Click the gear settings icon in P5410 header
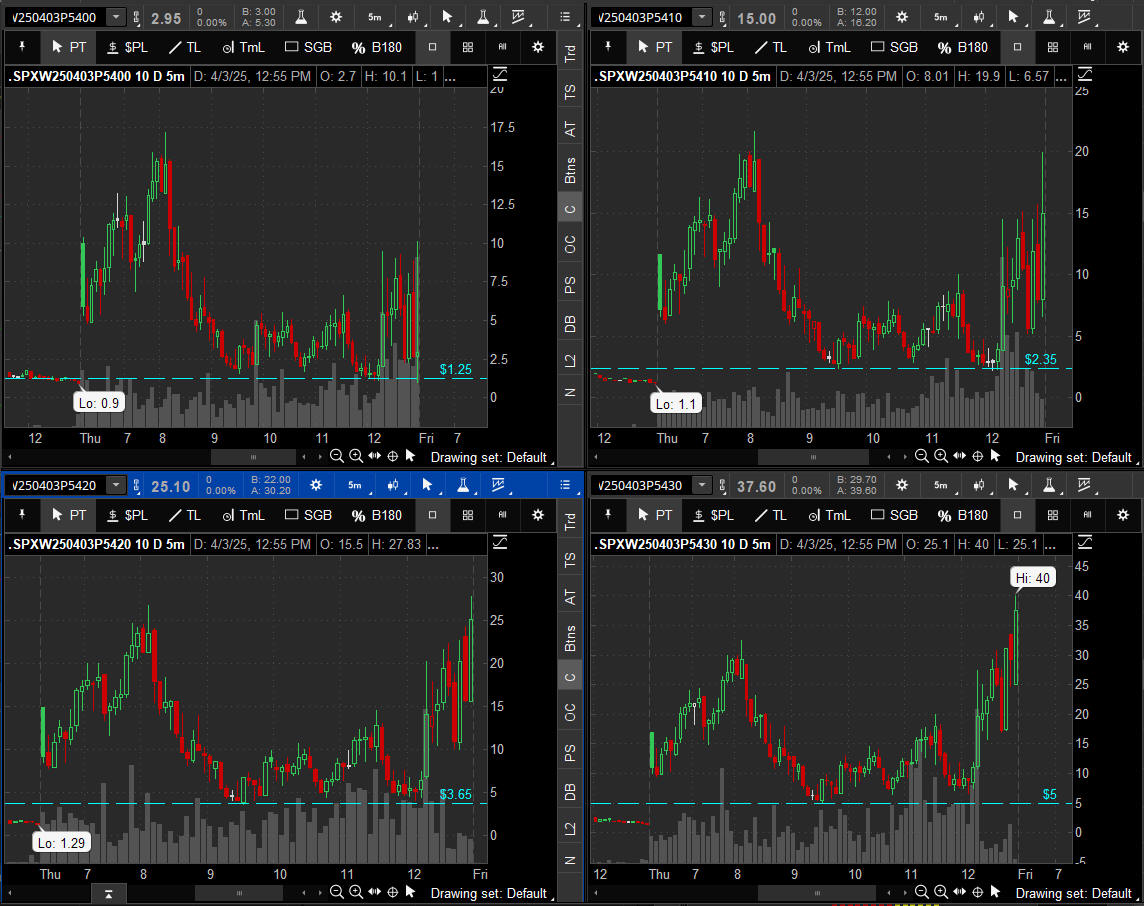 point(902,17)
